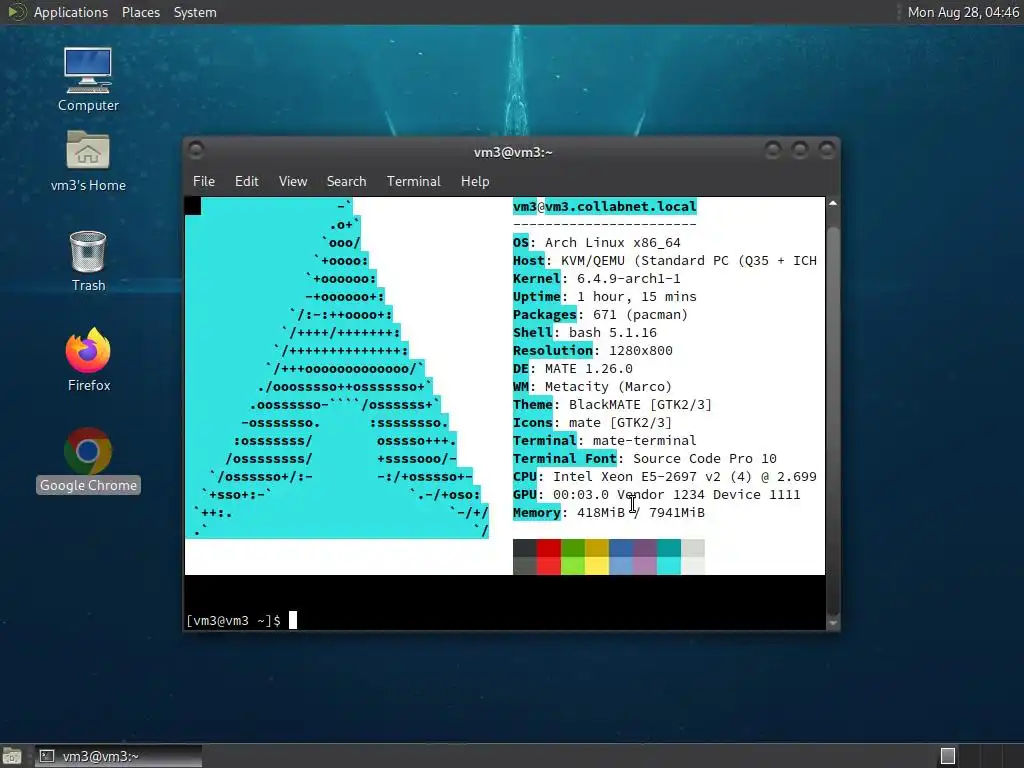Click the clock showing Mon Aug 28, 04:46
This screenshot has height=768, width=1024.
click(x=963, y=12)
